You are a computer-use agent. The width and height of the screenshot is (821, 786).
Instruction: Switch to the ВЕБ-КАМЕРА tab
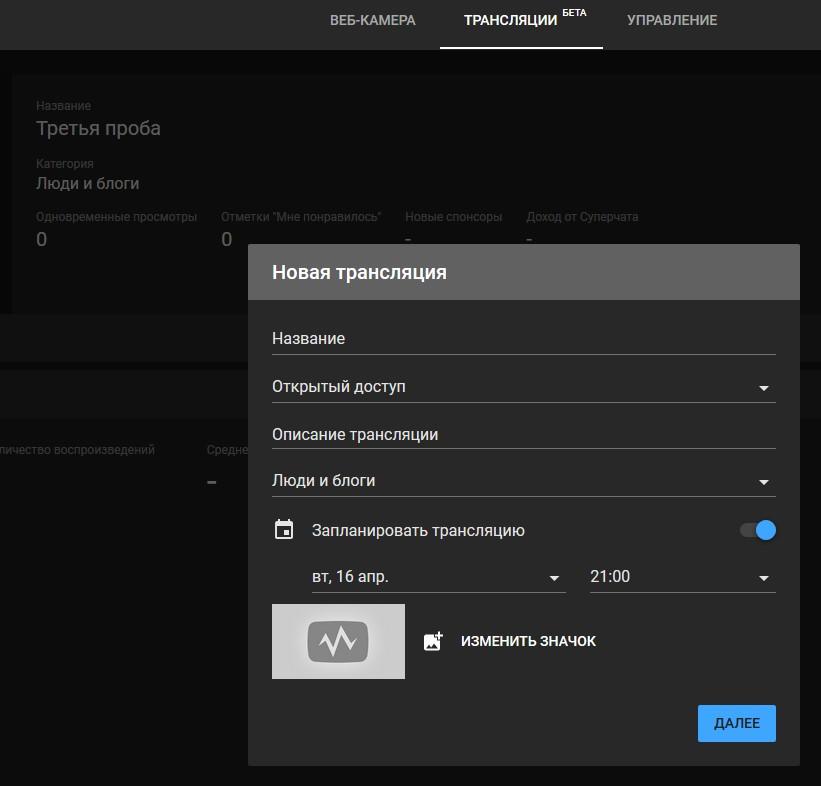[373, 21]
